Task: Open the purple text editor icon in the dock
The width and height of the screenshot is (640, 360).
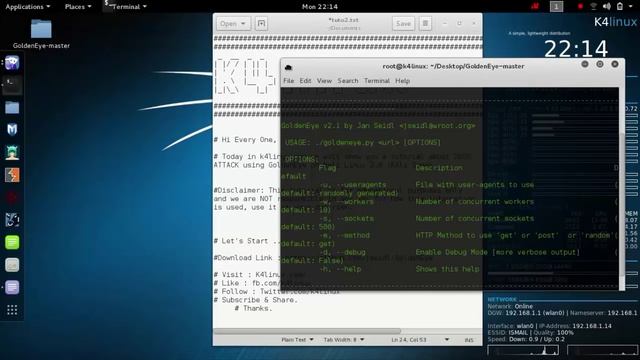Action: (x=12, y=287)
